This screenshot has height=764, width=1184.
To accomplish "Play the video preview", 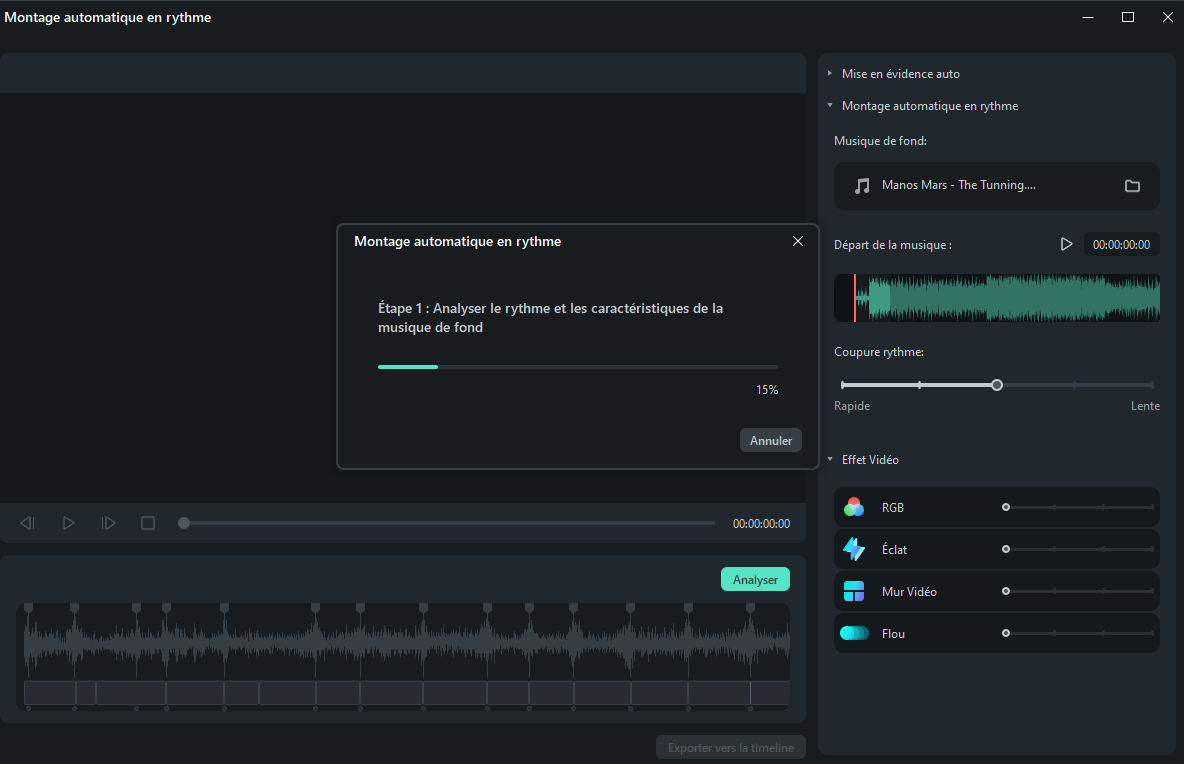I will (68, 523).
